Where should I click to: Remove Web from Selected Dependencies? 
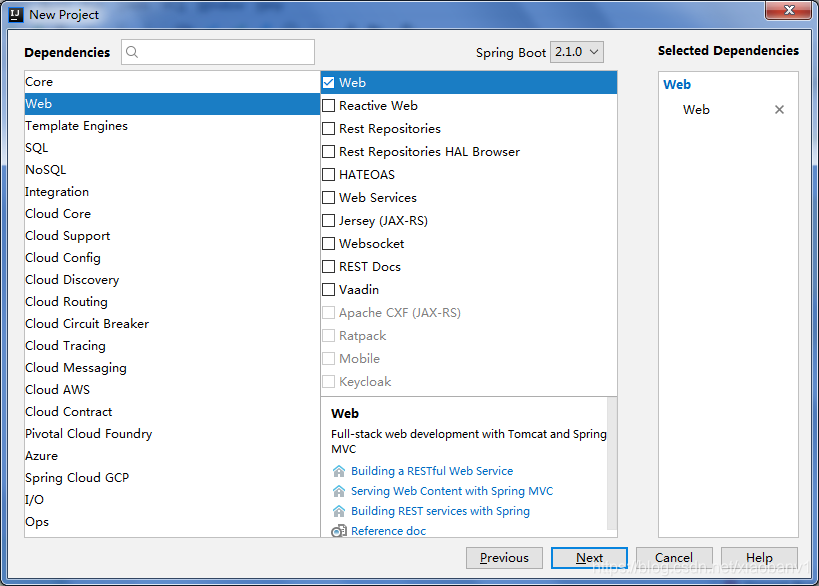(x=779, y=110)
